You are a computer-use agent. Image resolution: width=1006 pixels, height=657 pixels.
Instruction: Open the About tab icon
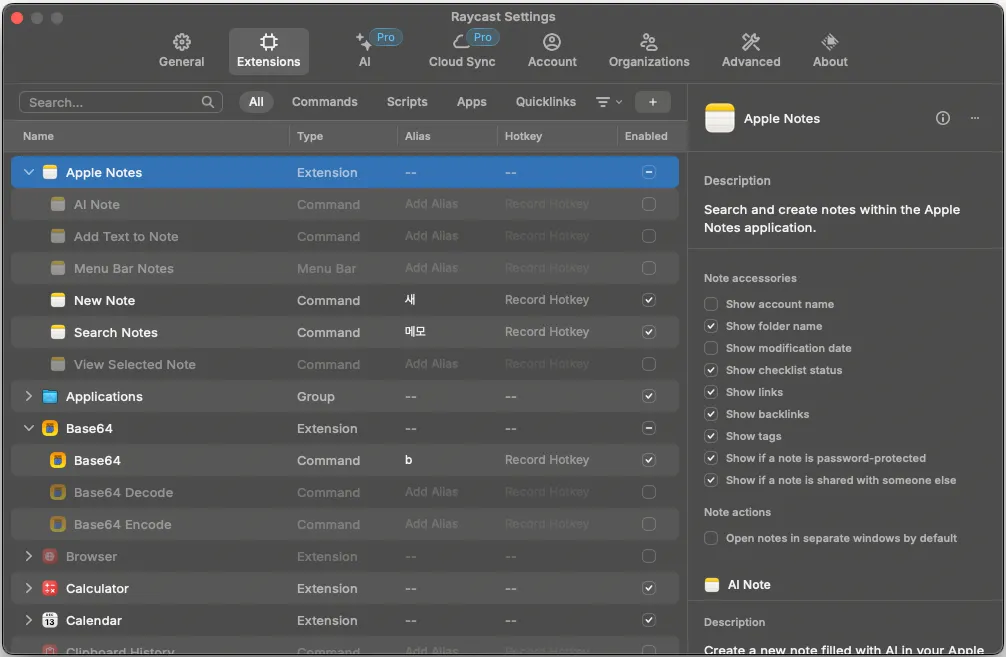point(830,42)
